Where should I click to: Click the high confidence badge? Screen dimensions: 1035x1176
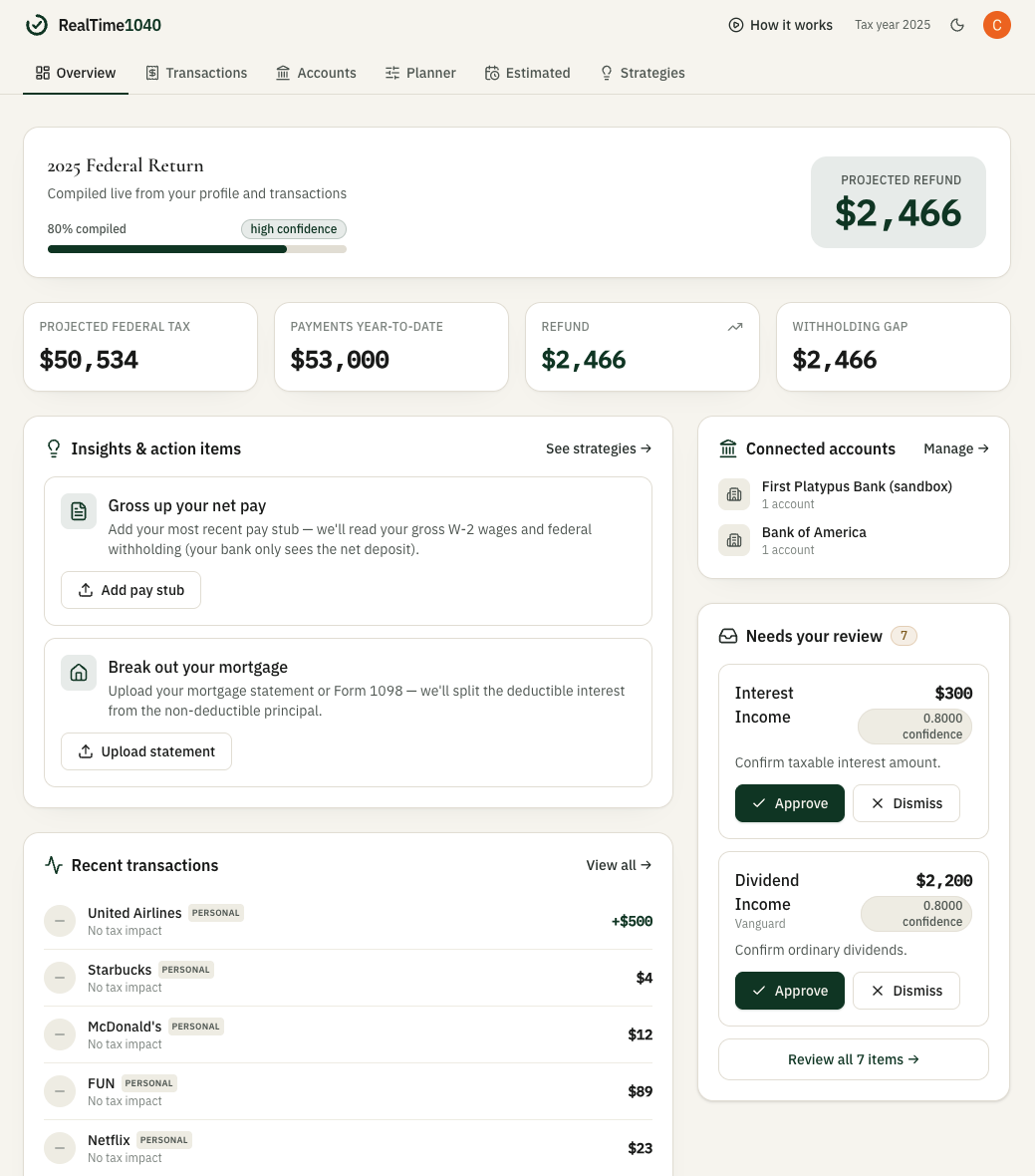point(294,229)
